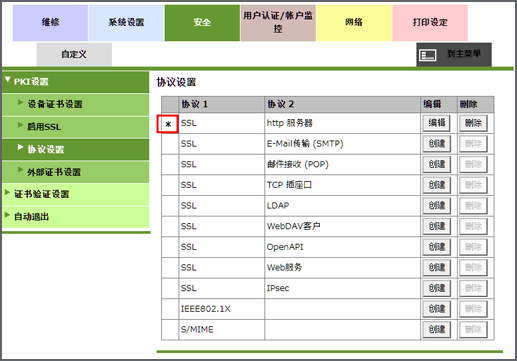Click the IEEE802.1X text
Viewport: 517px width, 361px height.
pyautogui.click(x=205, y=309)
